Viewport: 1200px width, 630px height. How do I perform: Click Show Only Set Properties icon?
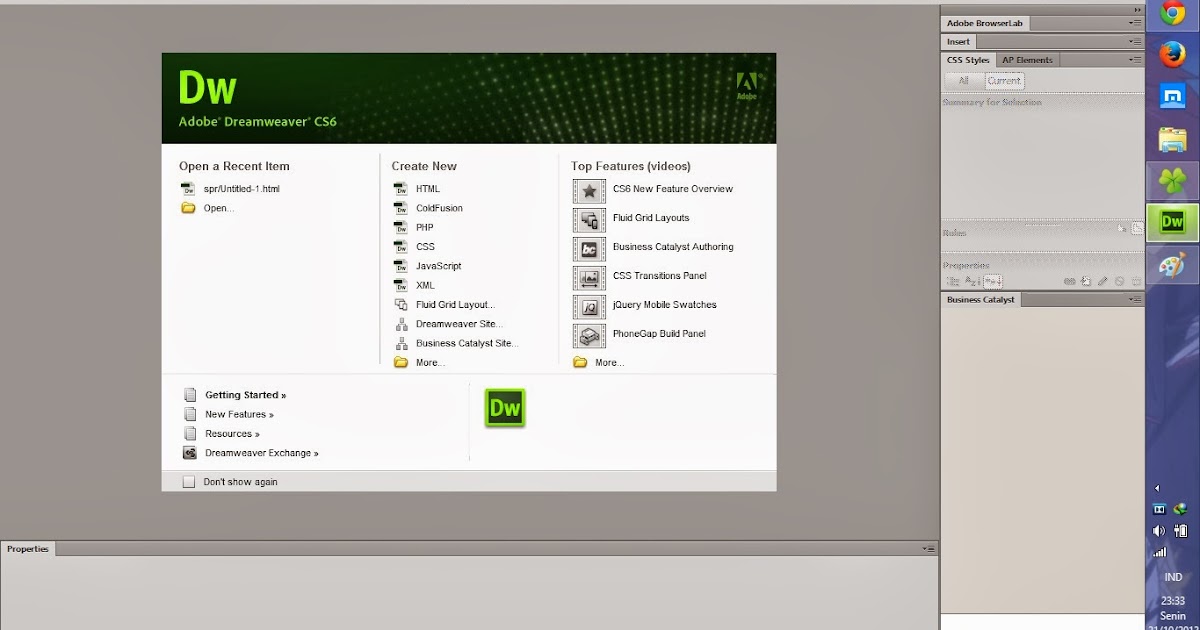pos(991,282)
